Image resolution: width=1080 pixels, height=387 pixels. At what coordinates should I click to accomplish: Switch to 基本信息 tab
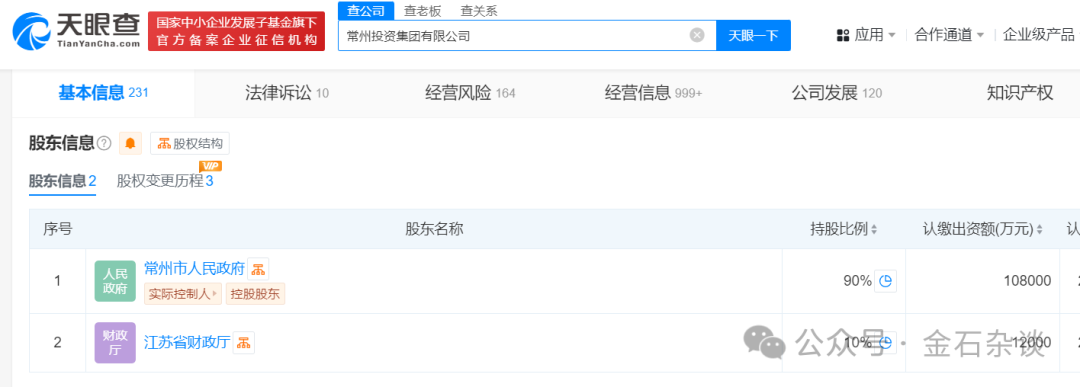pos(103,92)
